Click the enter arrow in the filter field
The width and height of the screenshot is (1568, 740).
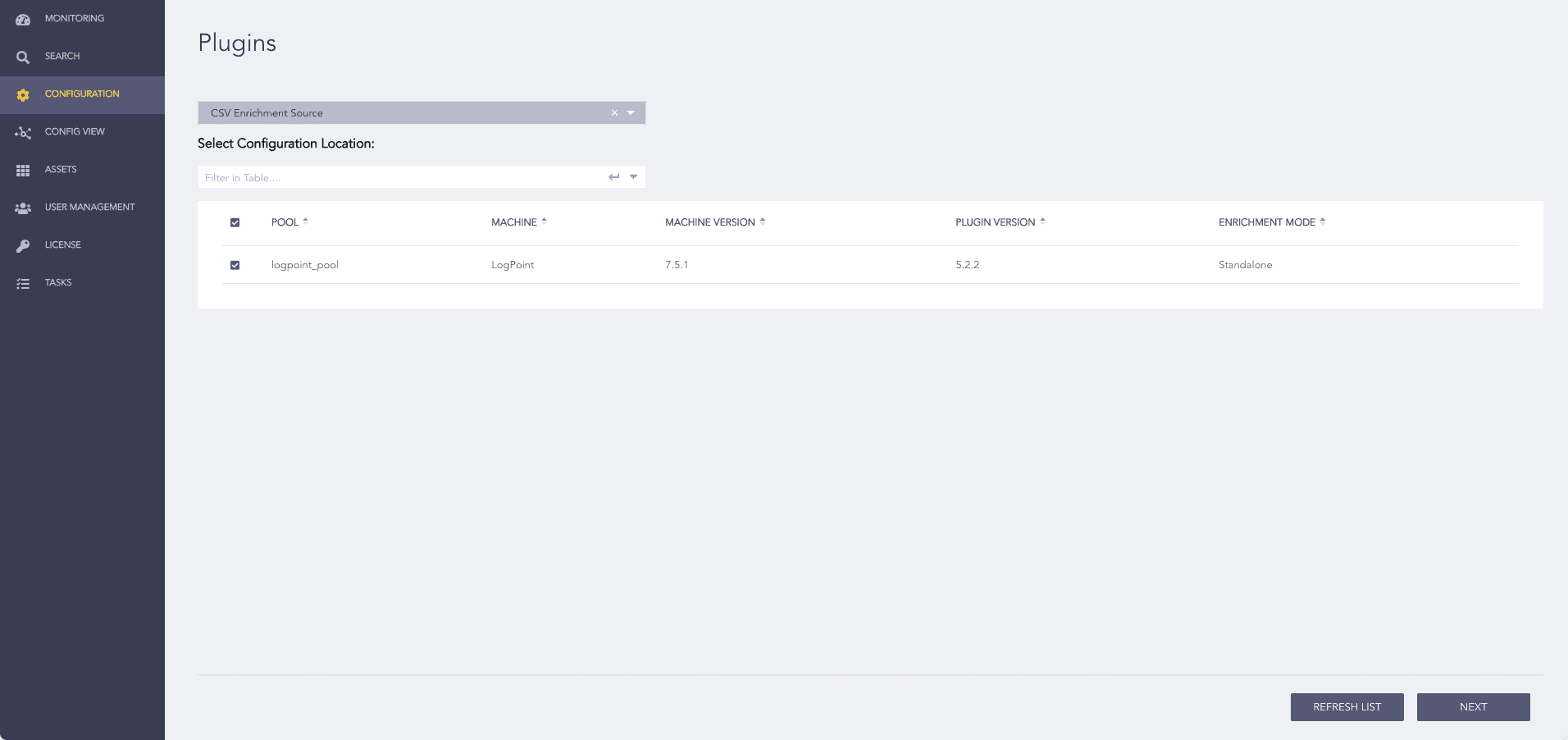tap(613, 176)
